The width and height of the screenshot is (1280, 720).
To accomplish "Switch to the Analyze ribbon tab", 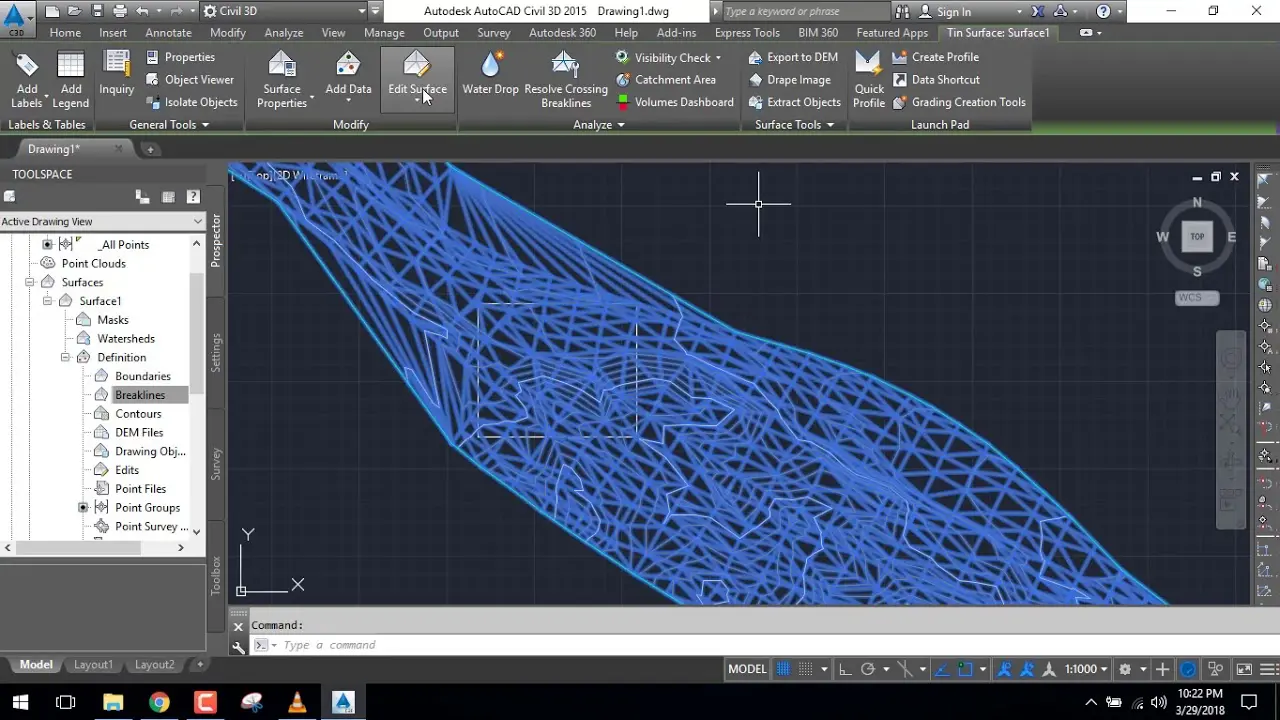I will (283, 33).
